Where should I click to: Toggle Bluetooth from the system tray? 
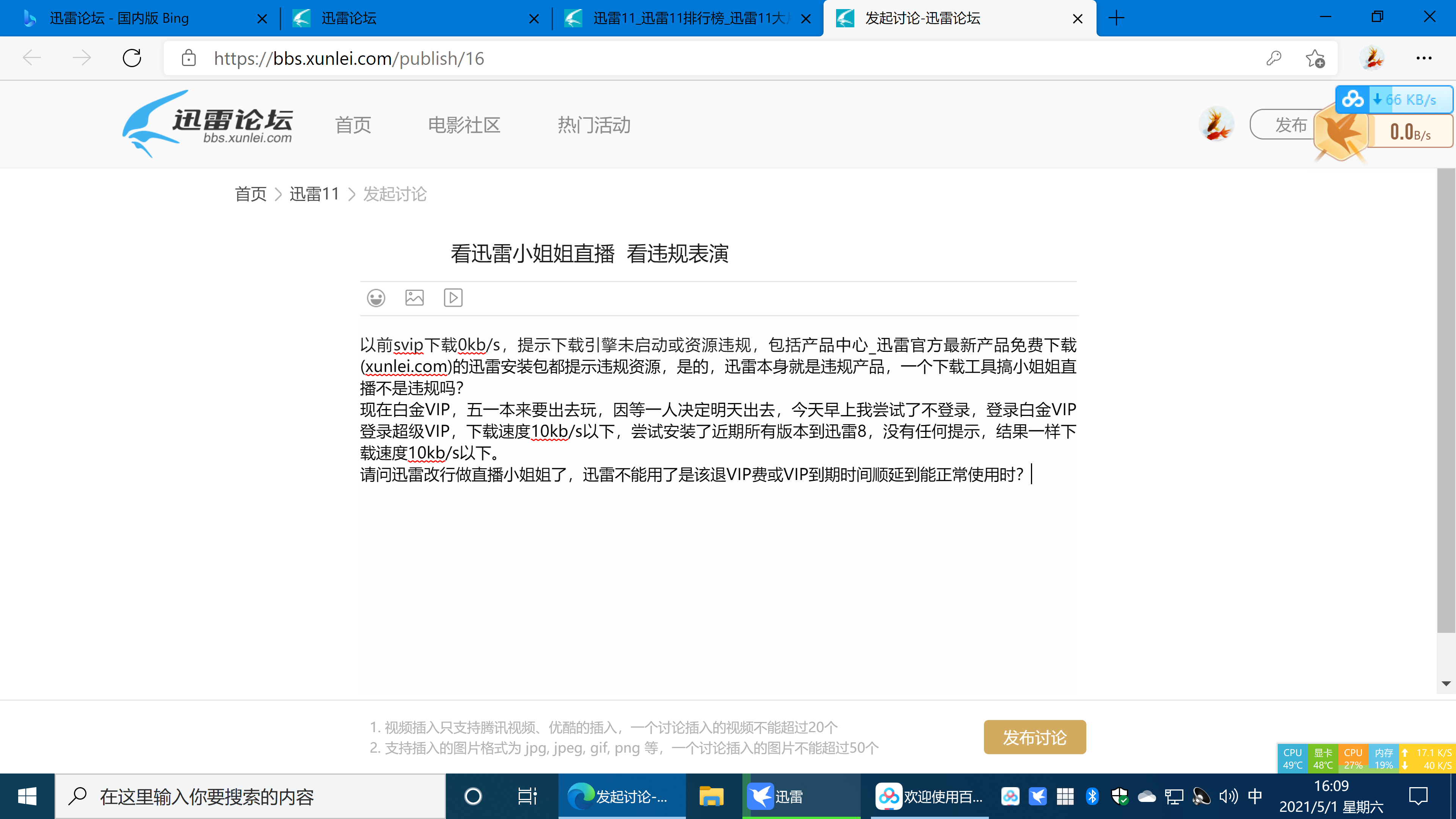click(1092, 796)
